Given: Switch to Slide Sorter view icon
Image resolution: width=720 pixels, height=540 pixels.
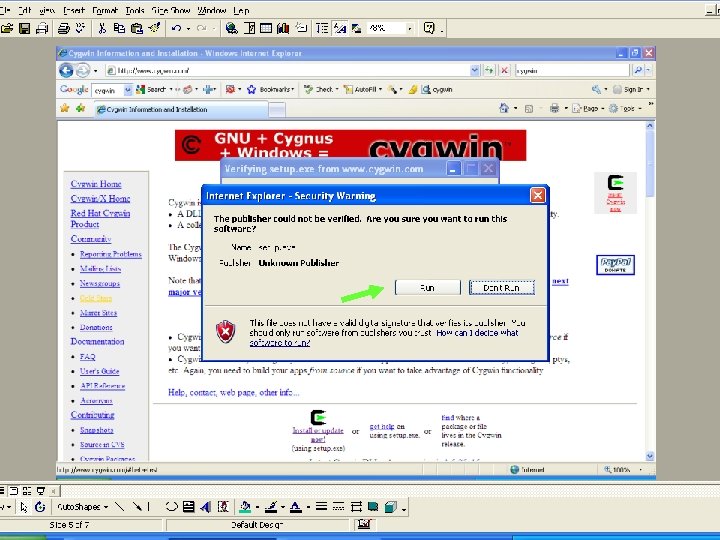Looking at the screenshot, I should [27, 491].
